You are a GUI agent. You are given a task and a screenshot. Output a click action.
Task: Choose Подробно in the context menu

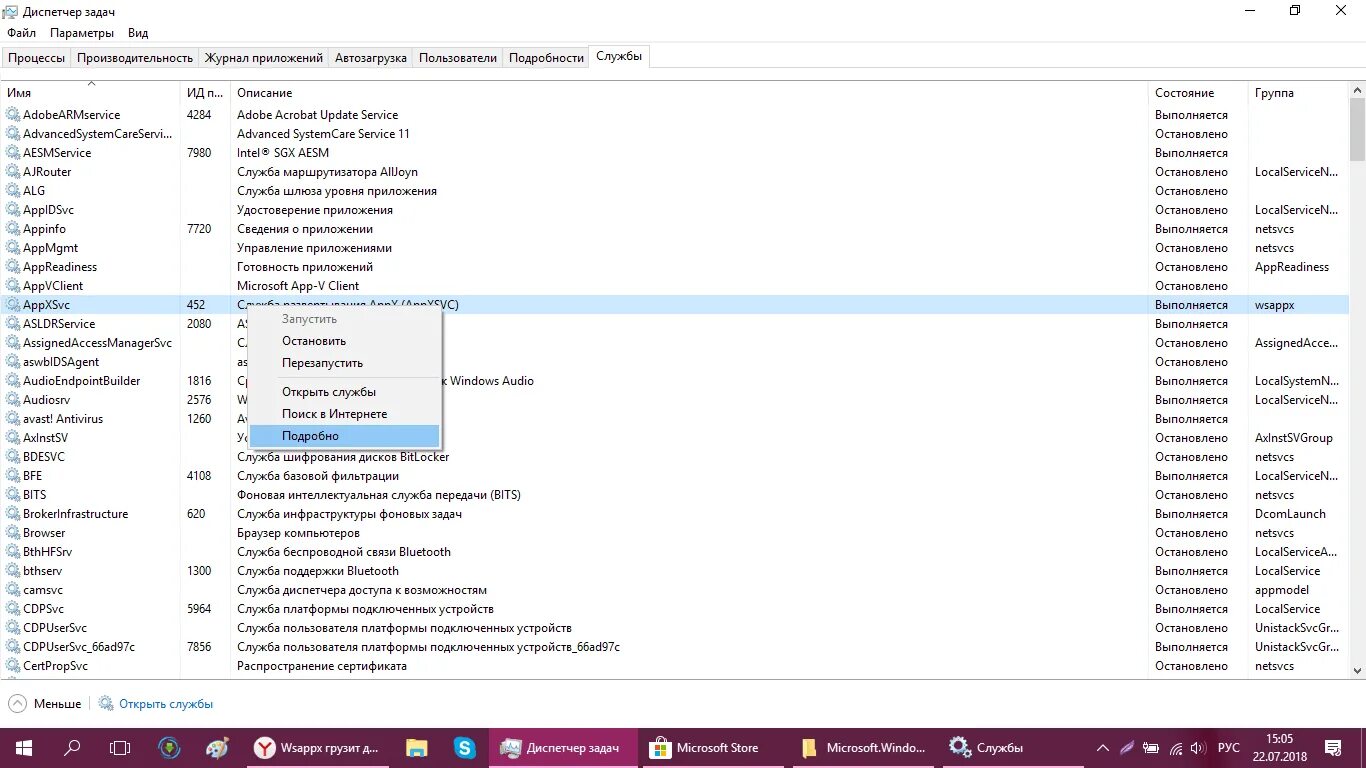[344, 436]
